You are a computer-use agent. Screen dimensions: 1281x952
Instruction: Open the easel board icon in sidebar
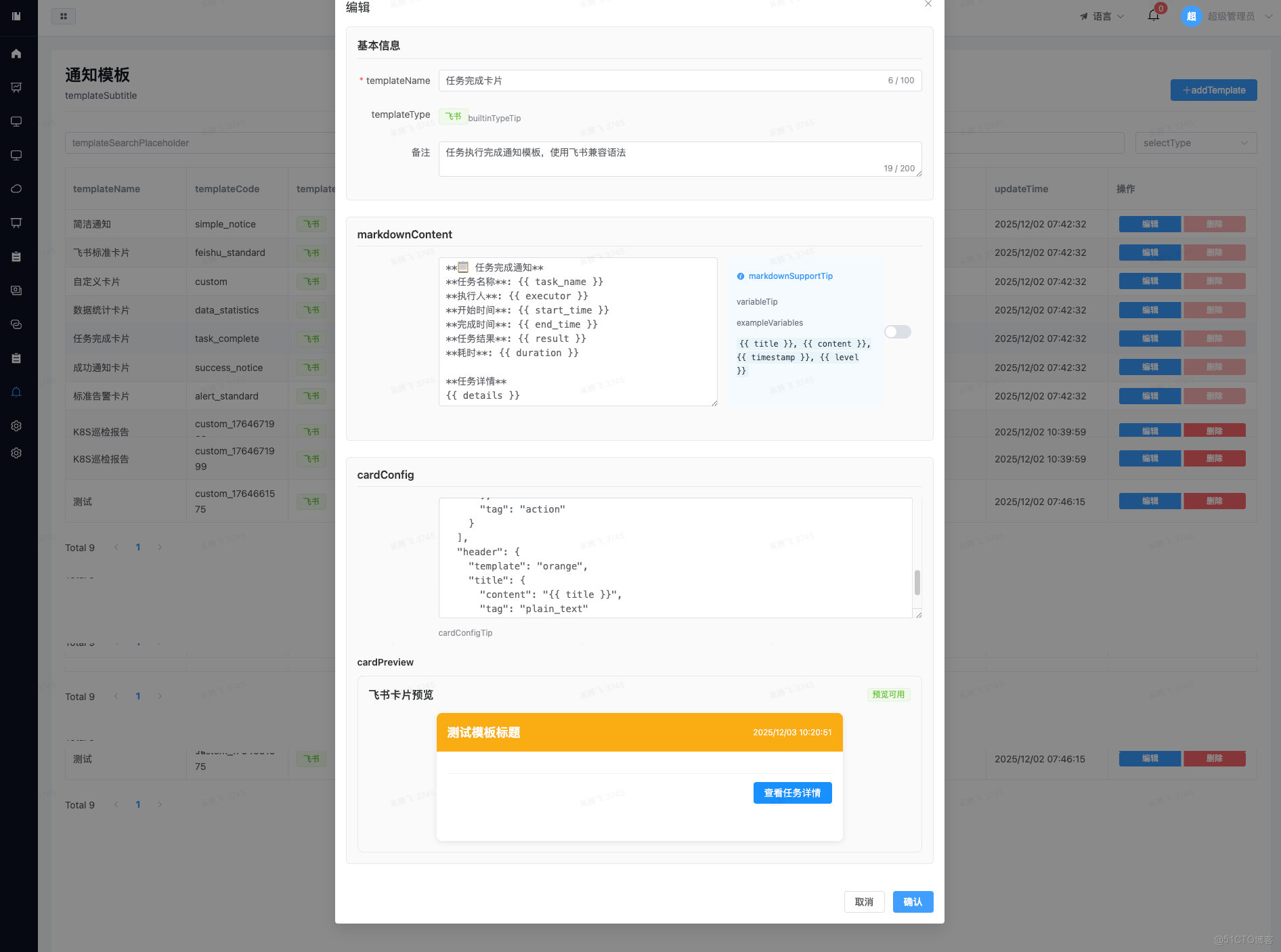tap(16, 223)
